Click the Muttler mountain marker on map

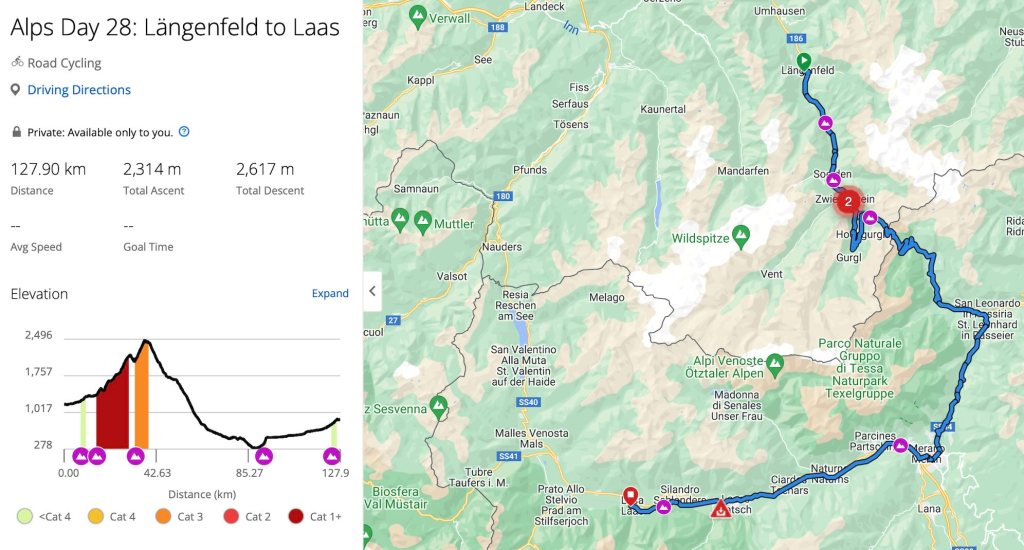(x=422, y=218)
